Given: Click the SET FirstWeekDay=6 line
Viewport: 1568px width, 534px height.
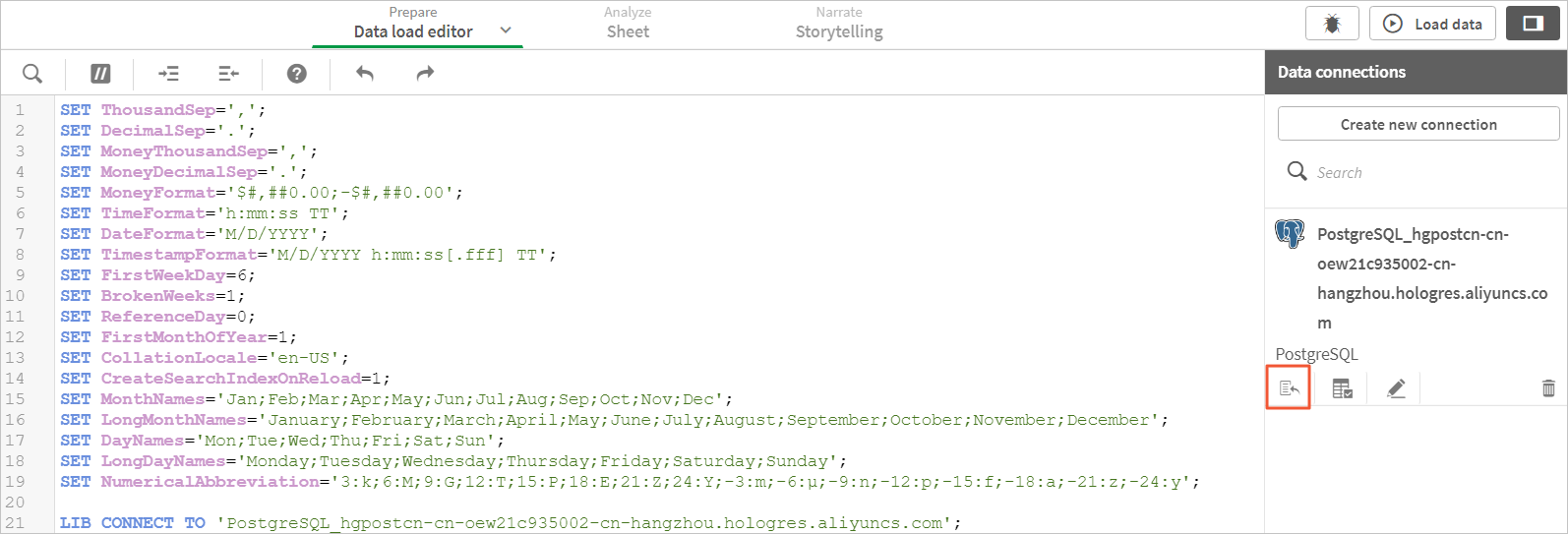Looking at the screenshot, I should (157, 275).
